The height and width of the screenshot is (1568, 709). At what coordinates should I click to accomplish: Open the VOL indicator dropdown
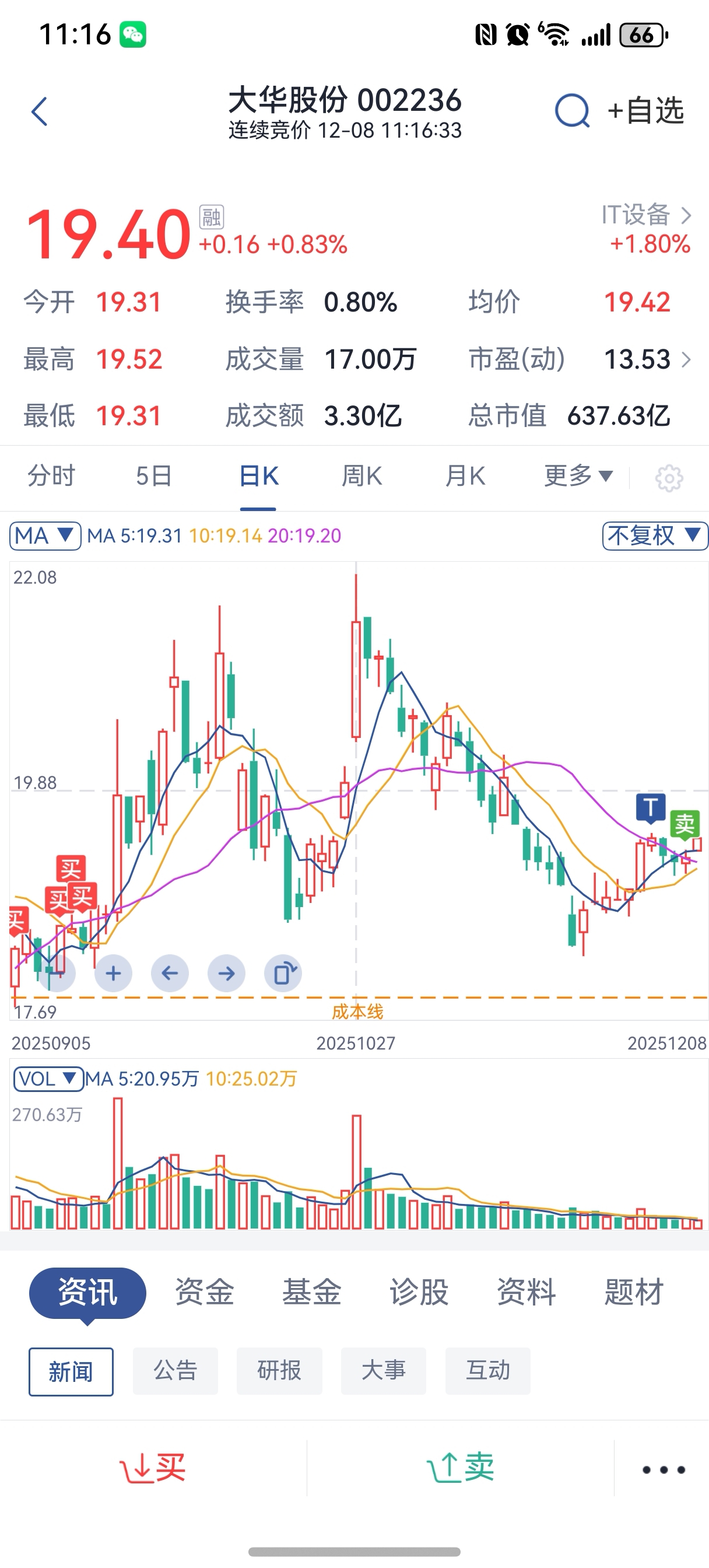pos(48,1079)
